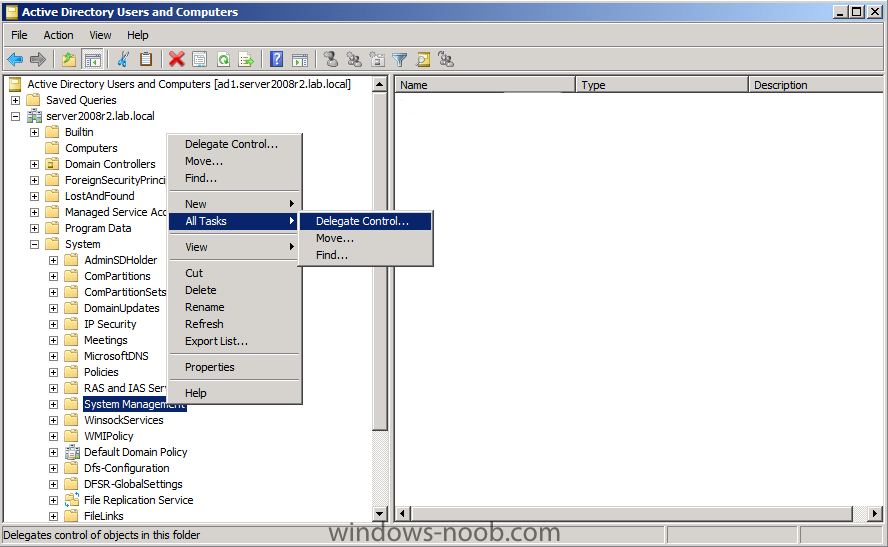Sort by the Name column header
The image size is (888, 547).
[x=485, y=85]
